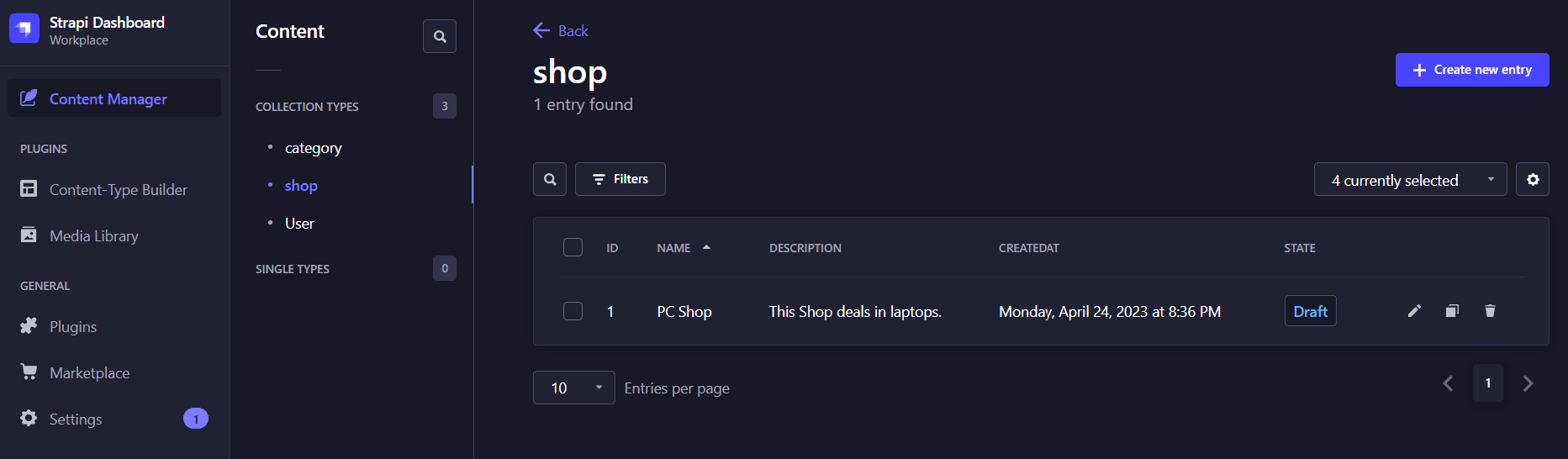Image resolution: width=1568 pixels, height=459 pixels.
Task: Go to previous page arrow
Action: coord(1448,383)
